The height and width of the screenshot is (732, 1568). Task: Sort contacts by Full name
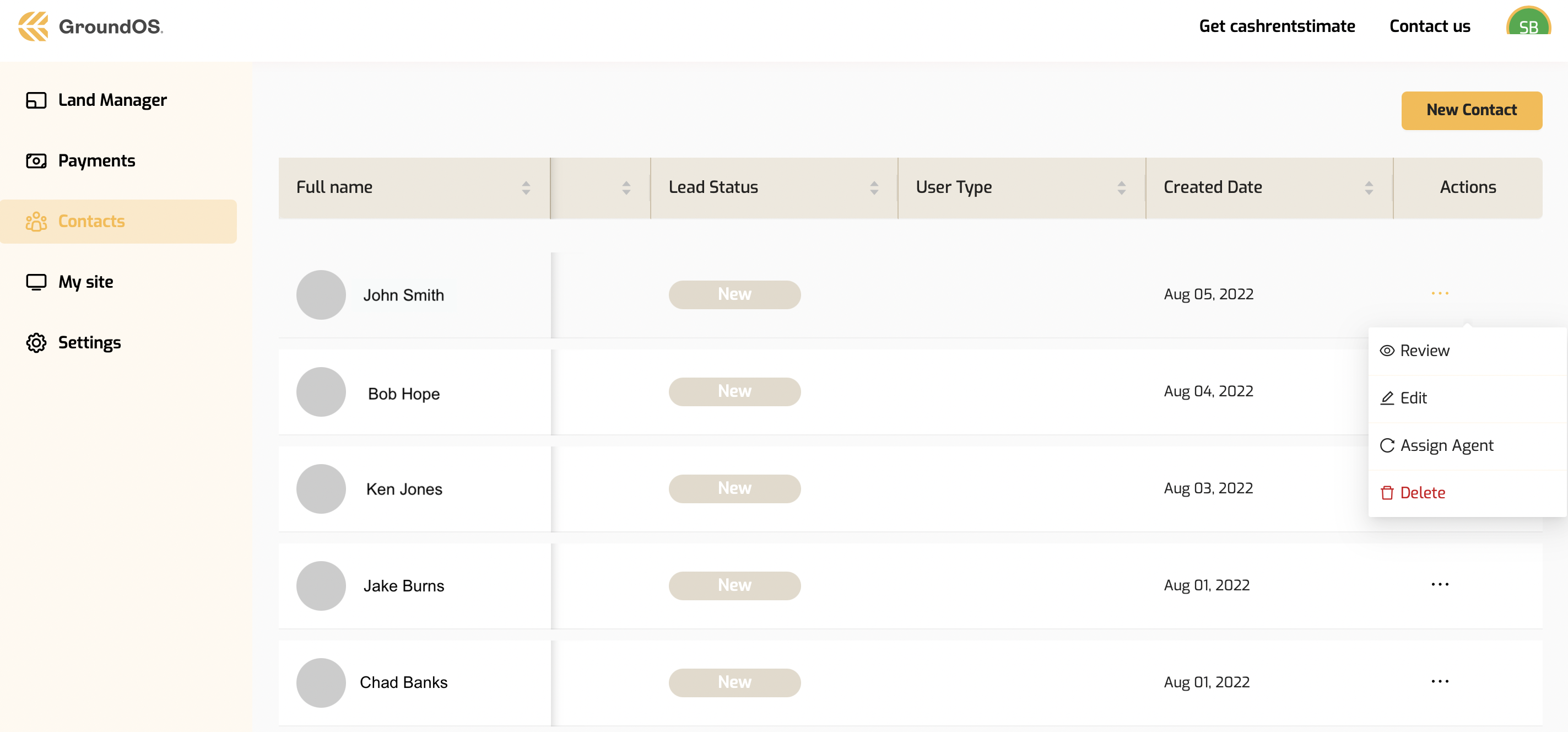[526, 187]
